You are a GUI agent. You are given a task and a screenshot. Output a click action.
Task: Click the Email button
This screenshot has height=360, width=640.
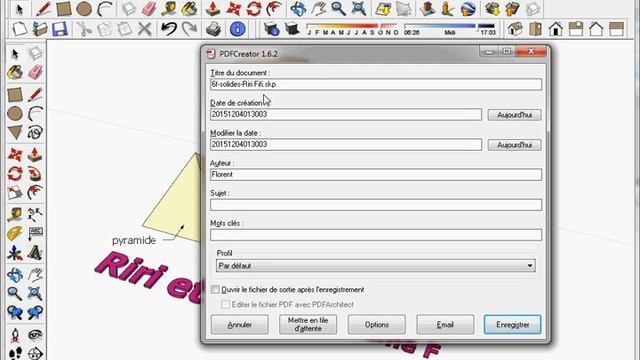(x=445, y=324)
